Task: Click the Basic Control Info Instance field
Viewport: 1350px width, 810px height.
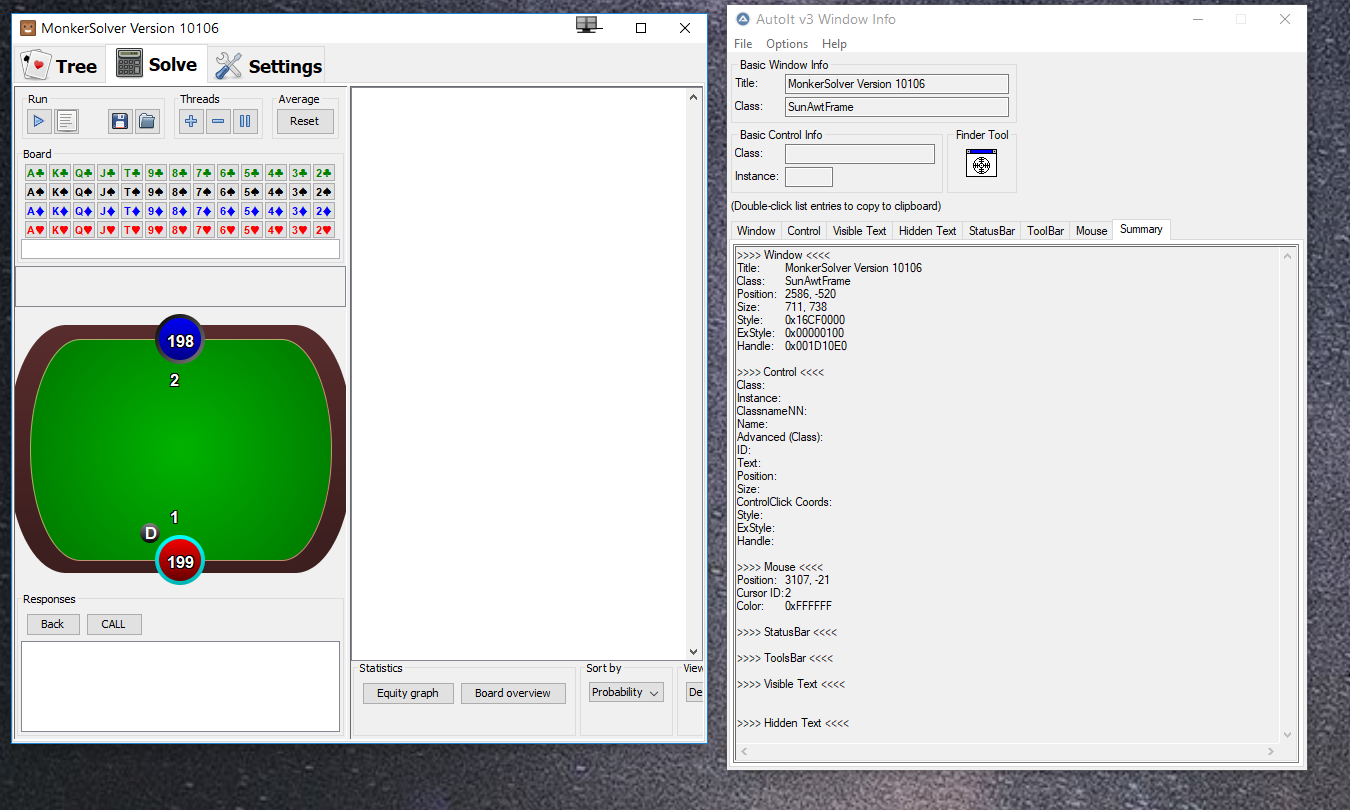Action: pos(809,177)
